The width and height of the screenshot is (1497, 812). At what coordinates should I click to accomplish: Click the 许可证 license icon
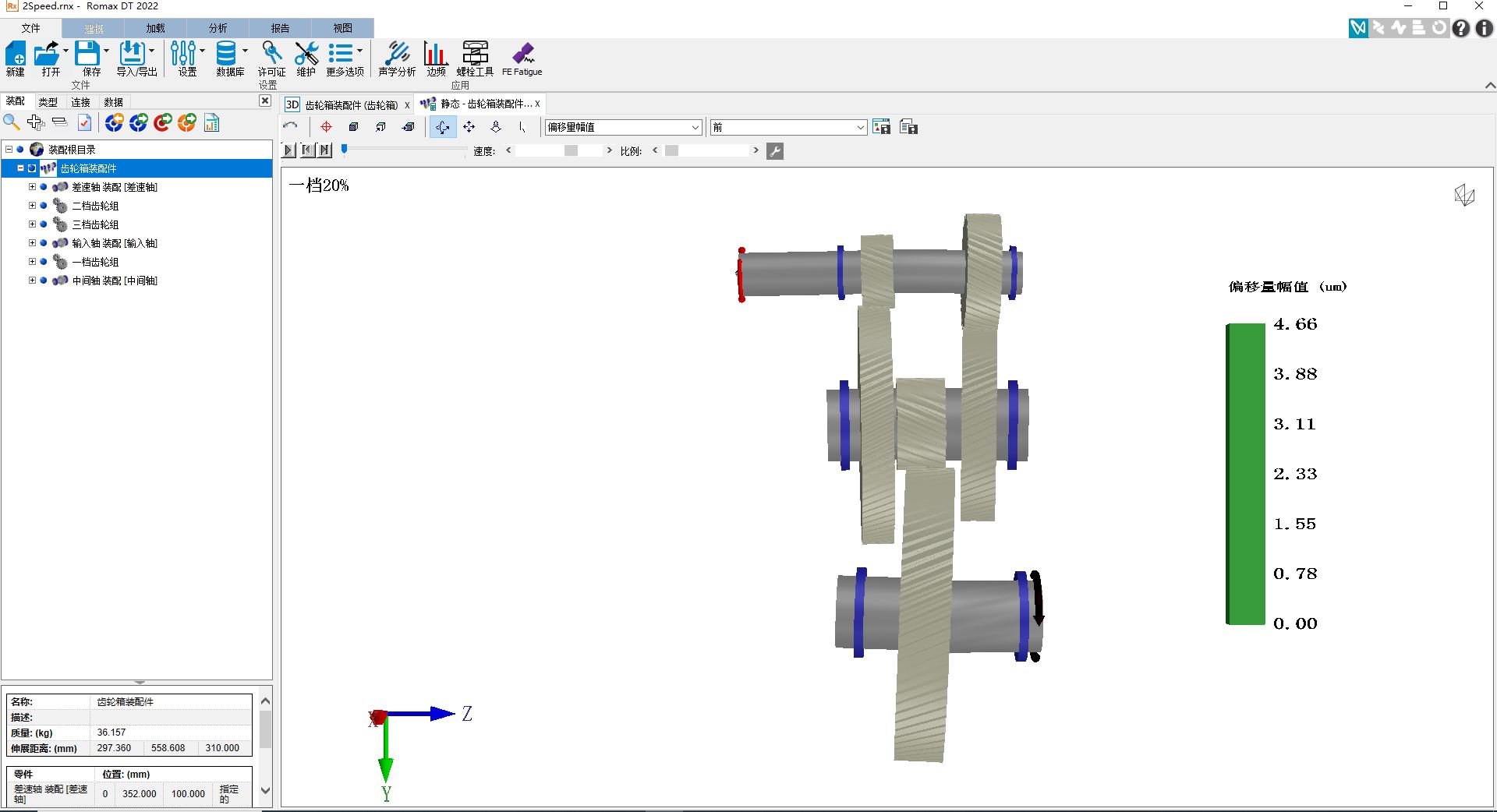click(x=271, y=53)
